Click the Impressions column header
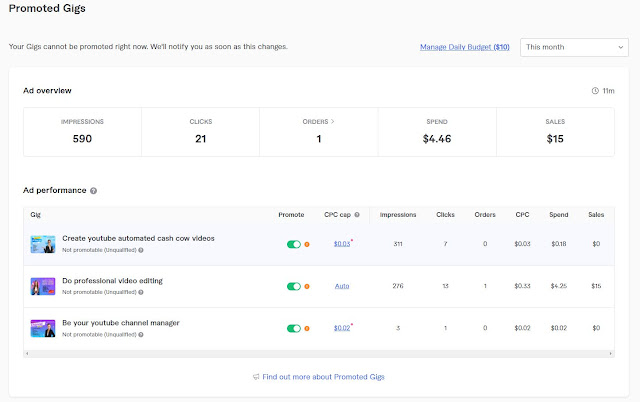640x402 pixels. [x=398, y=214]
